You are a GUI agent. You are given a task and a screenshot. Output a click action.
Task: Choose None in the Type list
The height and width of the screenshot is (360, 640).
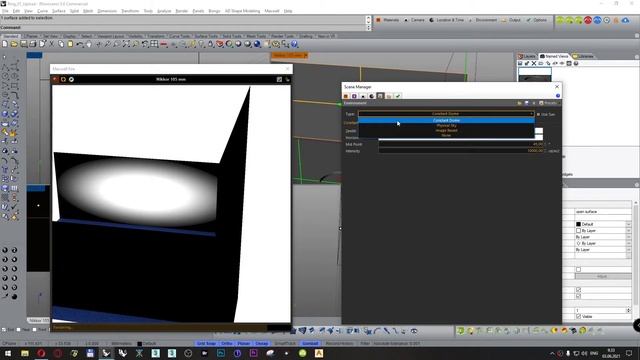tap(446, 136)
